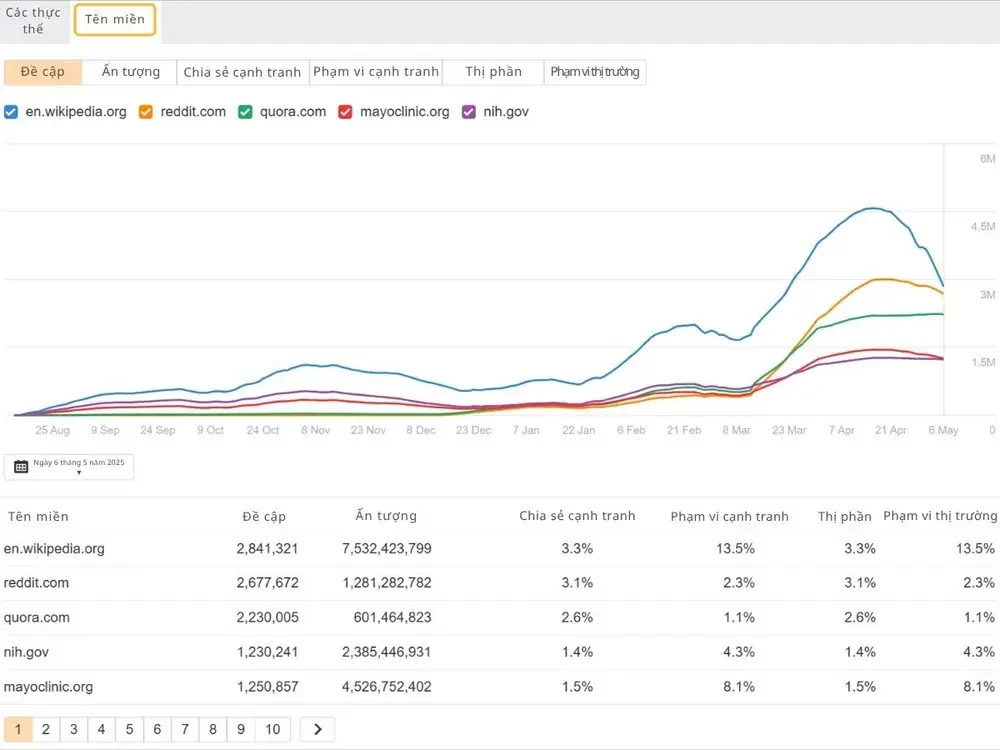Screen dimensions: 1000x750
Task: Go to page 8
Action: click(x=213, y=729)
